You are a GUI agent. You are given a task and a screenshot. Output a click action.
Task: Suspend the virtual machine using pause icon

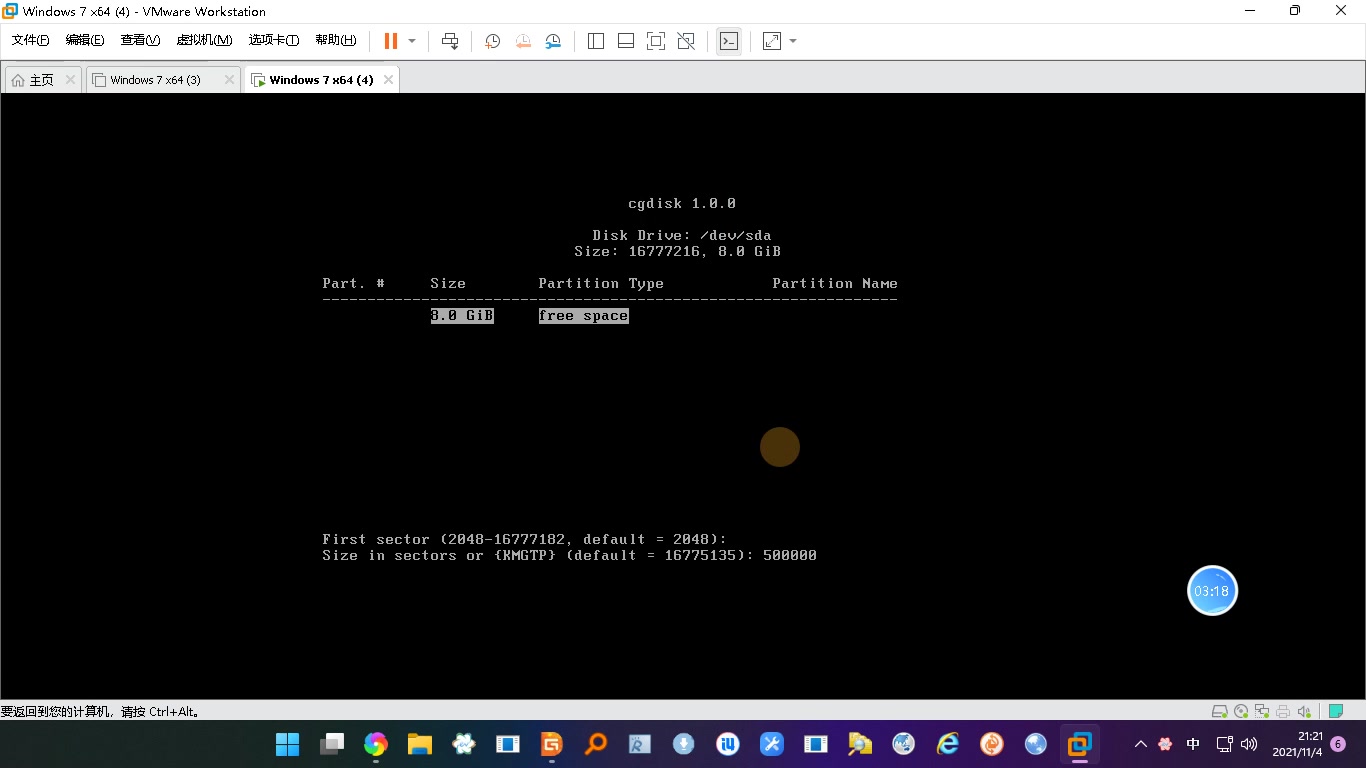pyautogui.click(x=390, y=41)
